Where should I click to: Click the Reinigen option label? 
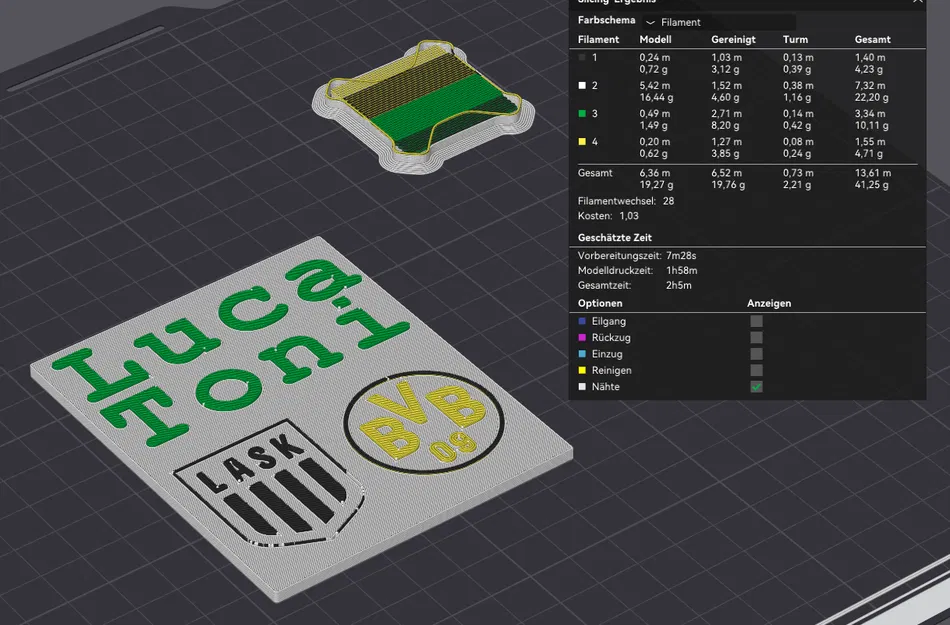pos(611,370)
